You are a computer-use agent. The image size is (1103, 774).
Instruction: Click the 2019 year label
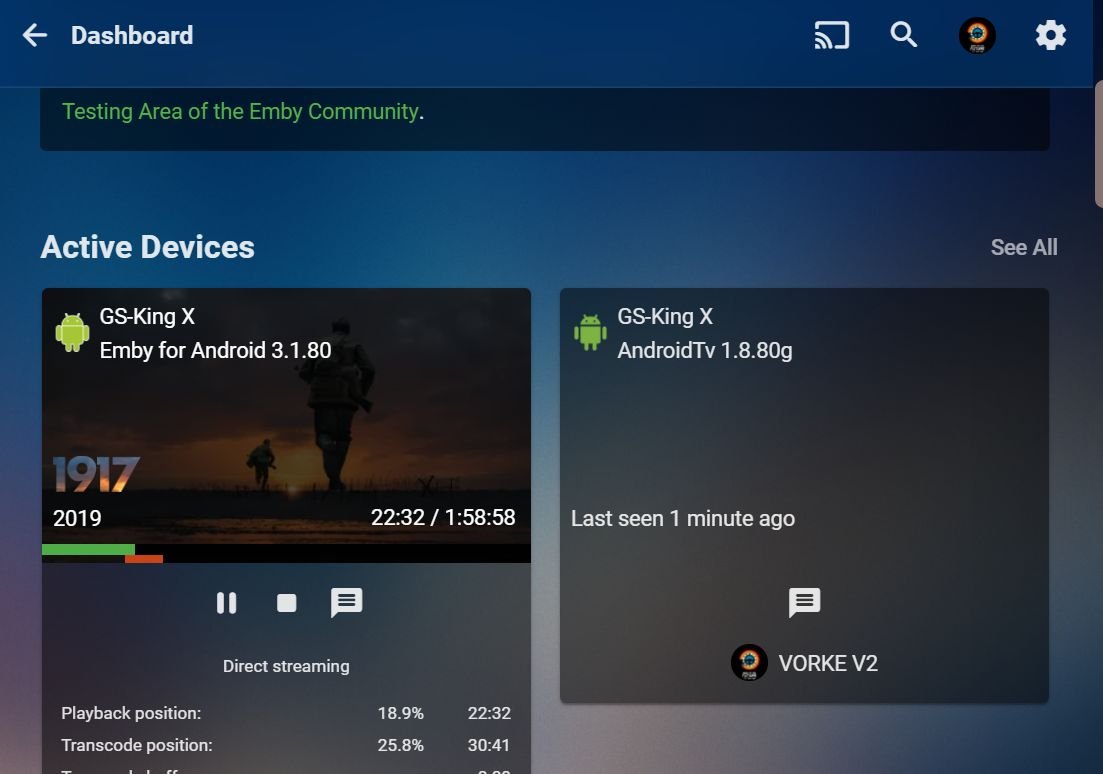coord(77,519)
